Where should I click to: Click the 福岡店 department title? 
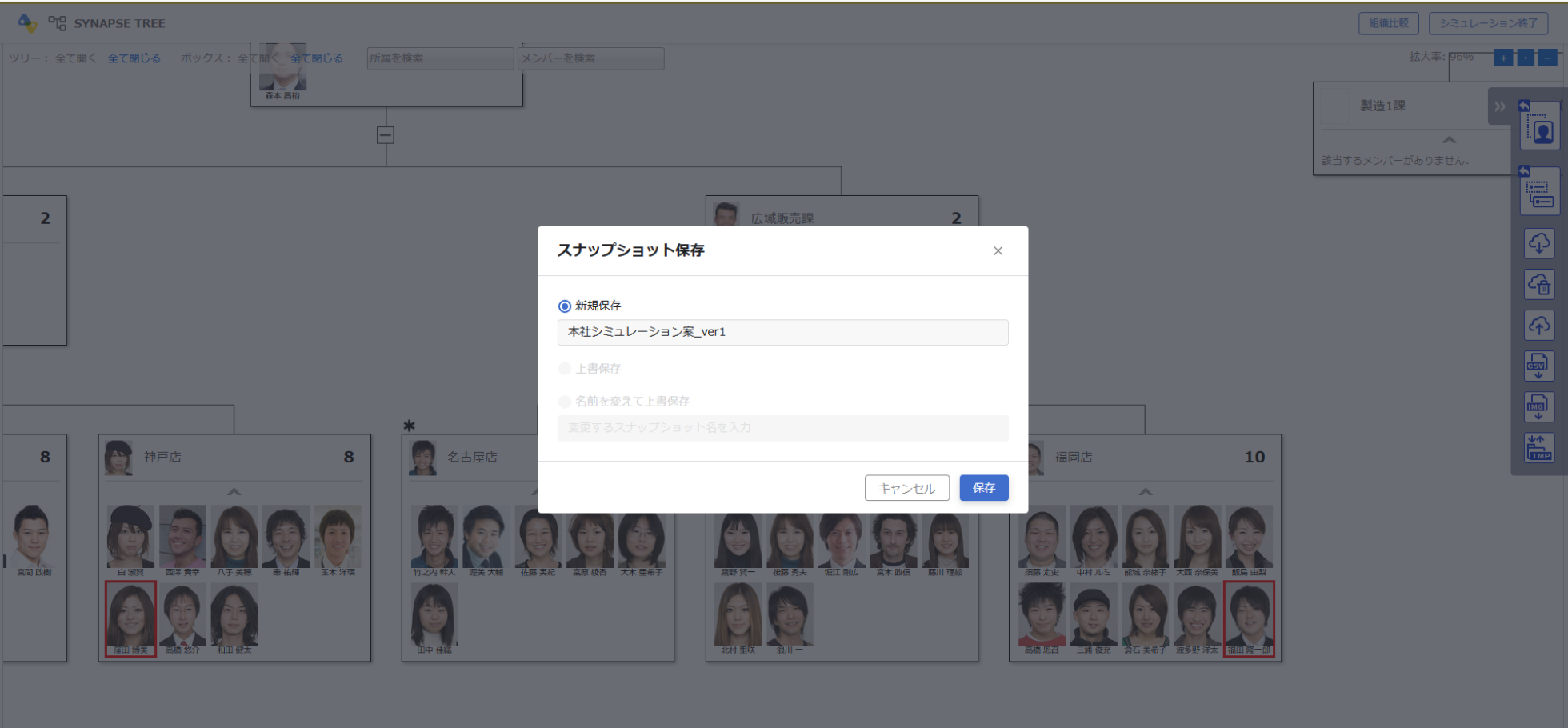(1074, 457)
